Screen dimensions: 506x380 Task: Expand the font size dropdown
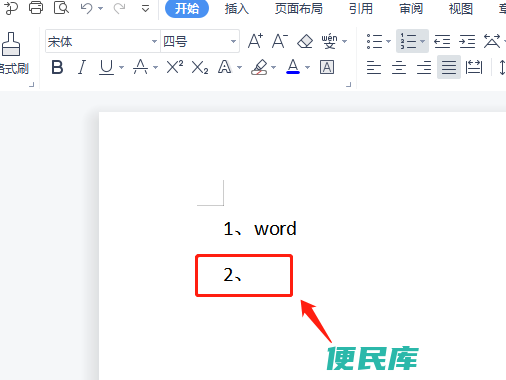233,42
